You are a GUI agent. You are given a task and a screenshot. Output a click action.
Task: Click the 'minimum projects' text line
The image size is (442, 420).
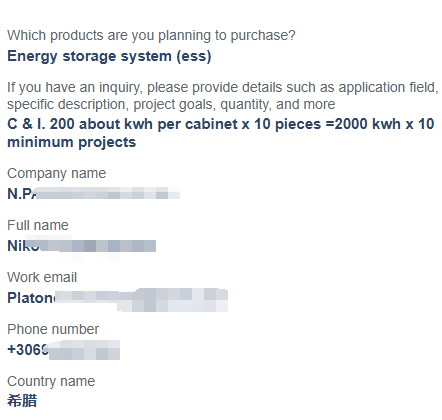click(x=72, y=142)
